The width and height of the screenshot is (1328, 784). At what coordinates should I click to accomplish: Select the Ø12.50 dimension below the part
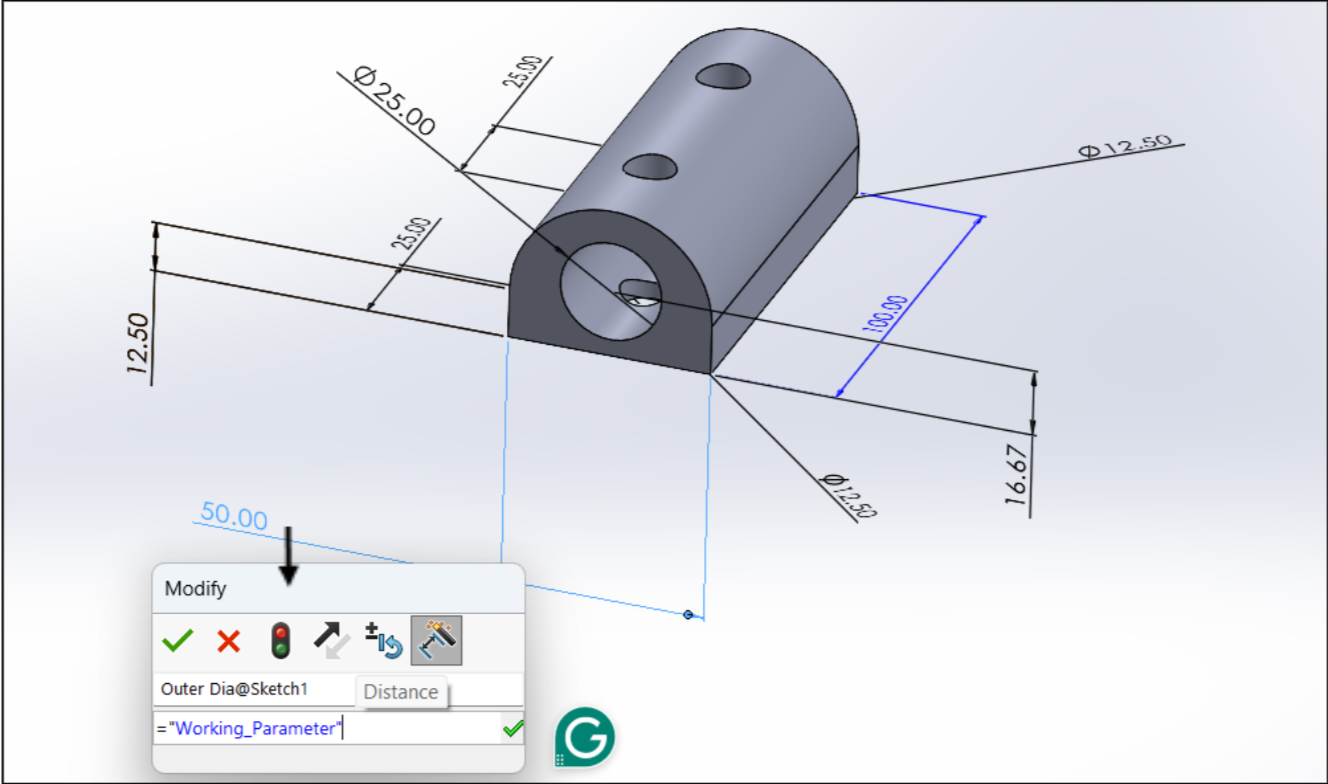pos(848,495)
